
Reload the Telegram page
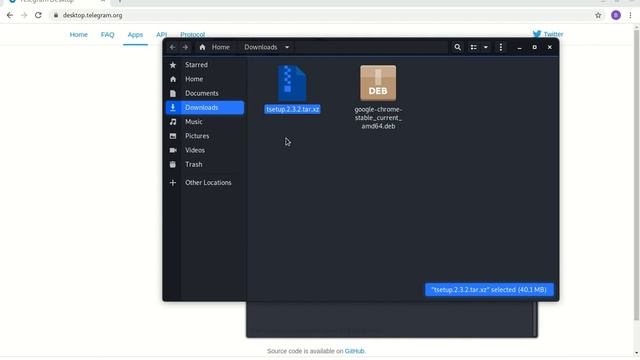pos(38,15)
